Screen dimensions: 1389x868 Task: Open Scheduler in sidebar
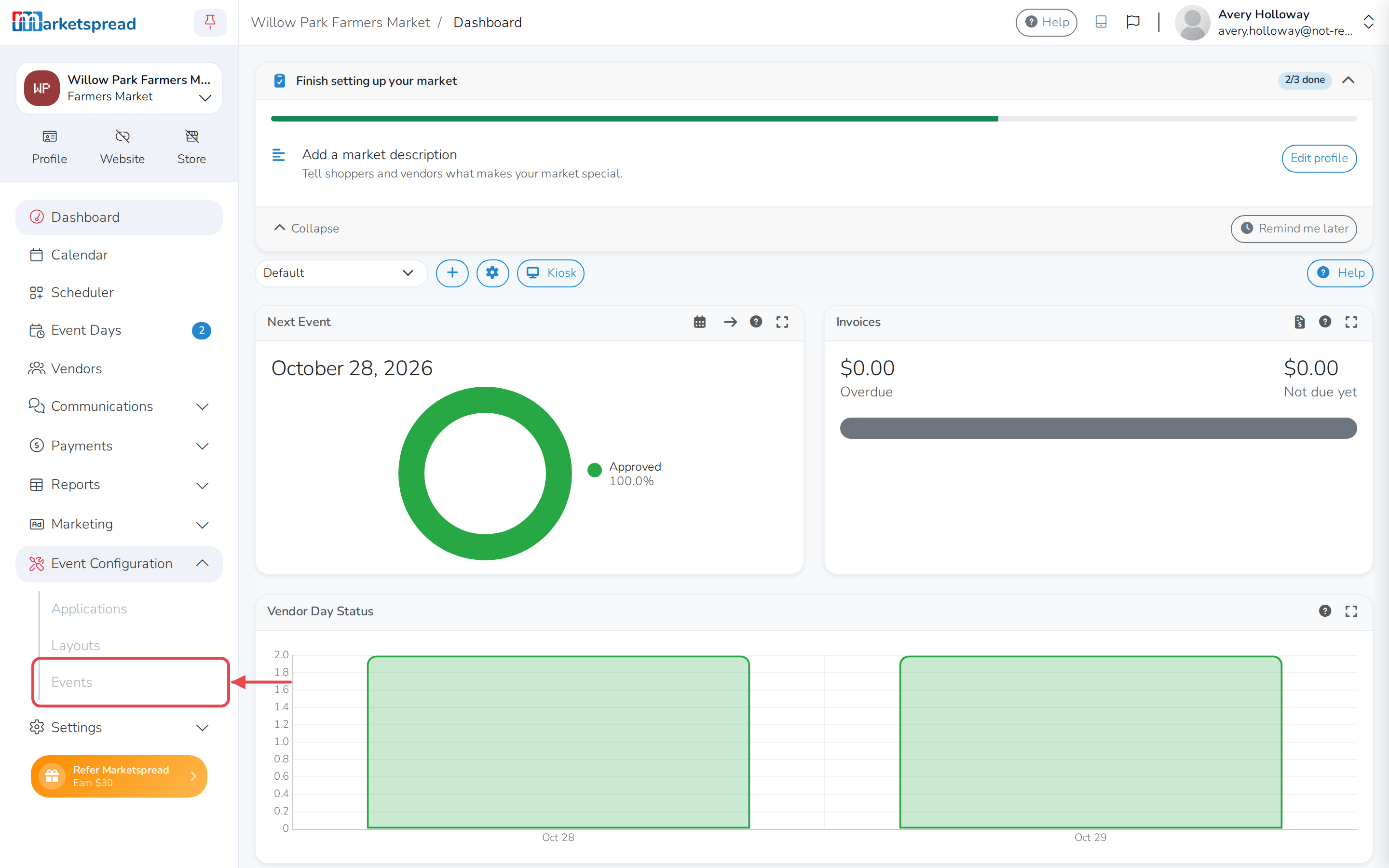[119, 292]
